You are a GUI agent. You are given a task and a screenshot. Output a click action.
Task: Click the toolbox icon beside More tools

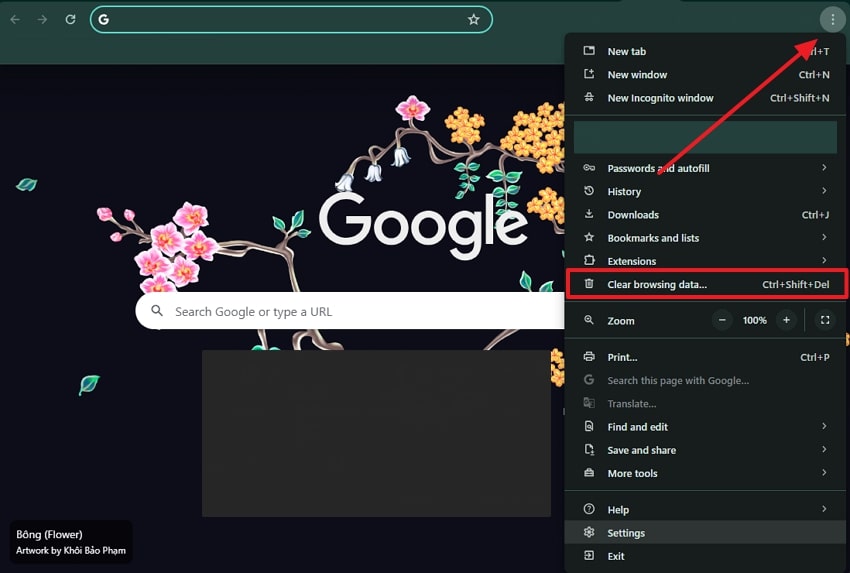589,473
